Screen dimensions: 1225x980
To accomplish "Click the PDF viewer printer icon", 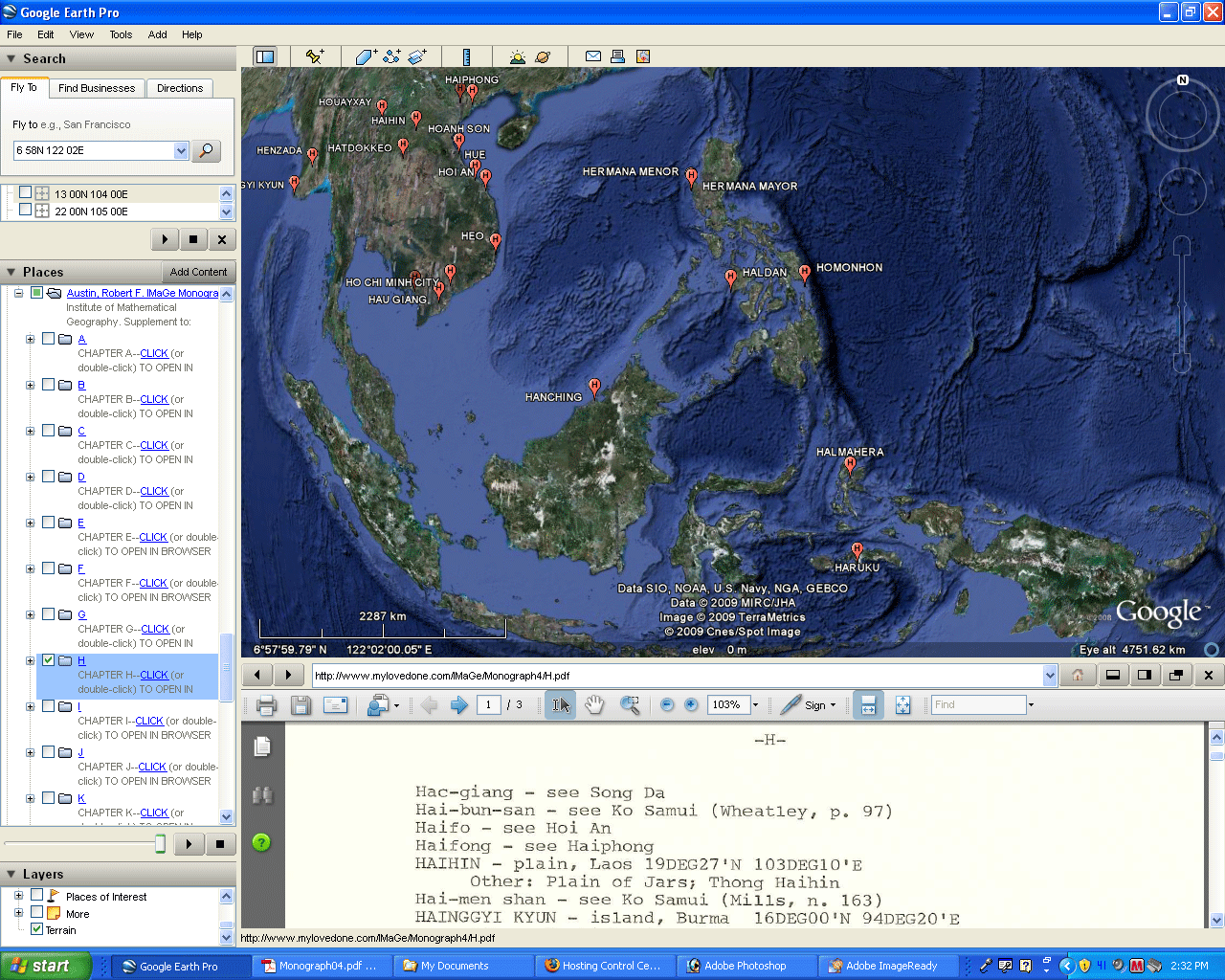I will (x=267, y=705).
